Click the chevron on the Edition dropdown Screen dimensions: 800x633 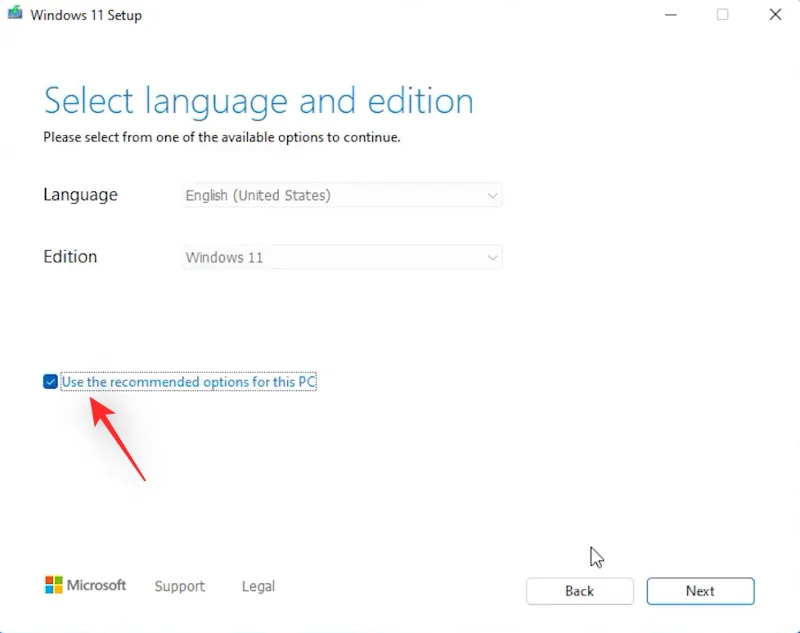click(492, 257)
